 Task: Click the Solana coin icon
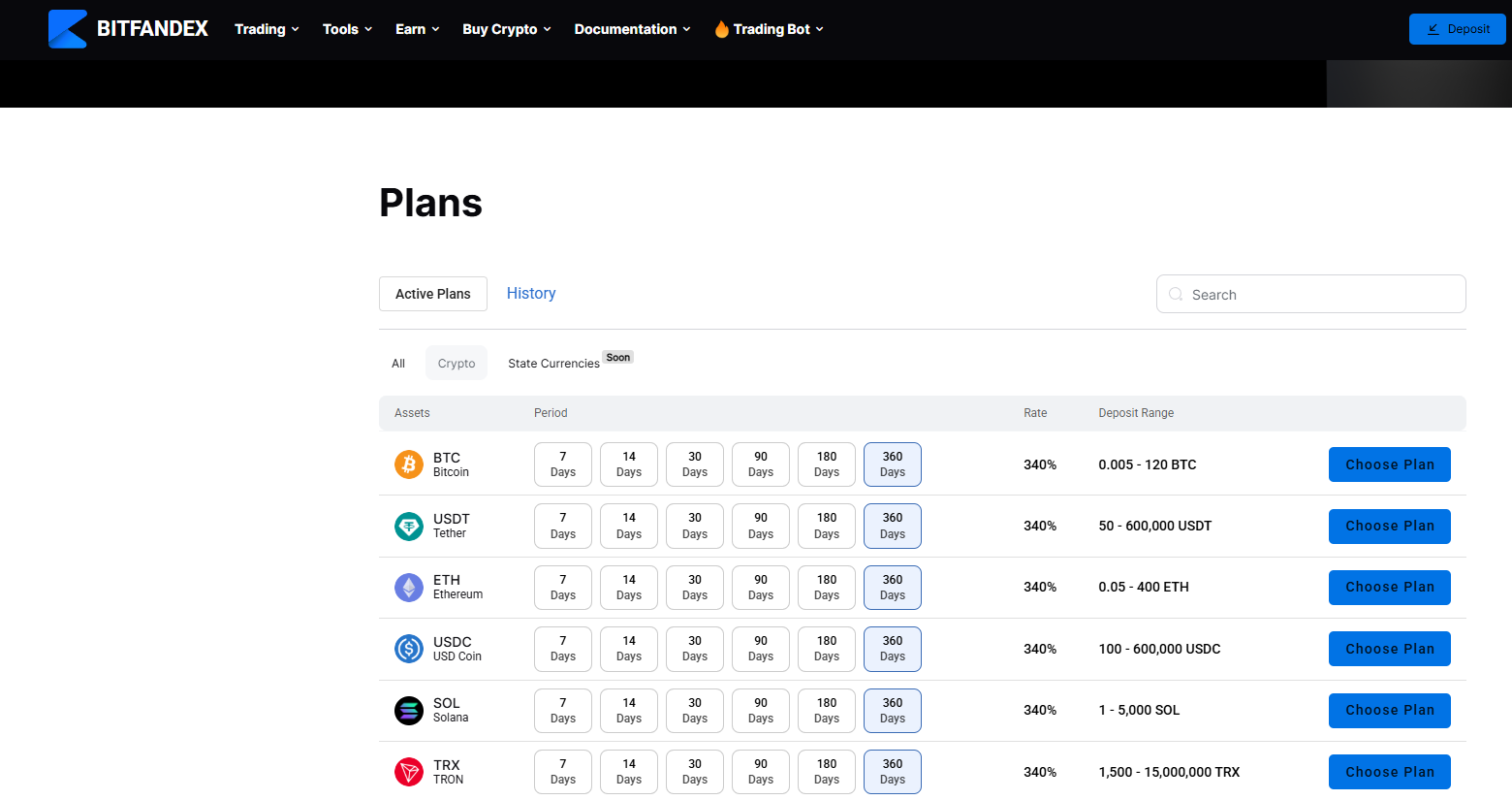pos(409,711)
